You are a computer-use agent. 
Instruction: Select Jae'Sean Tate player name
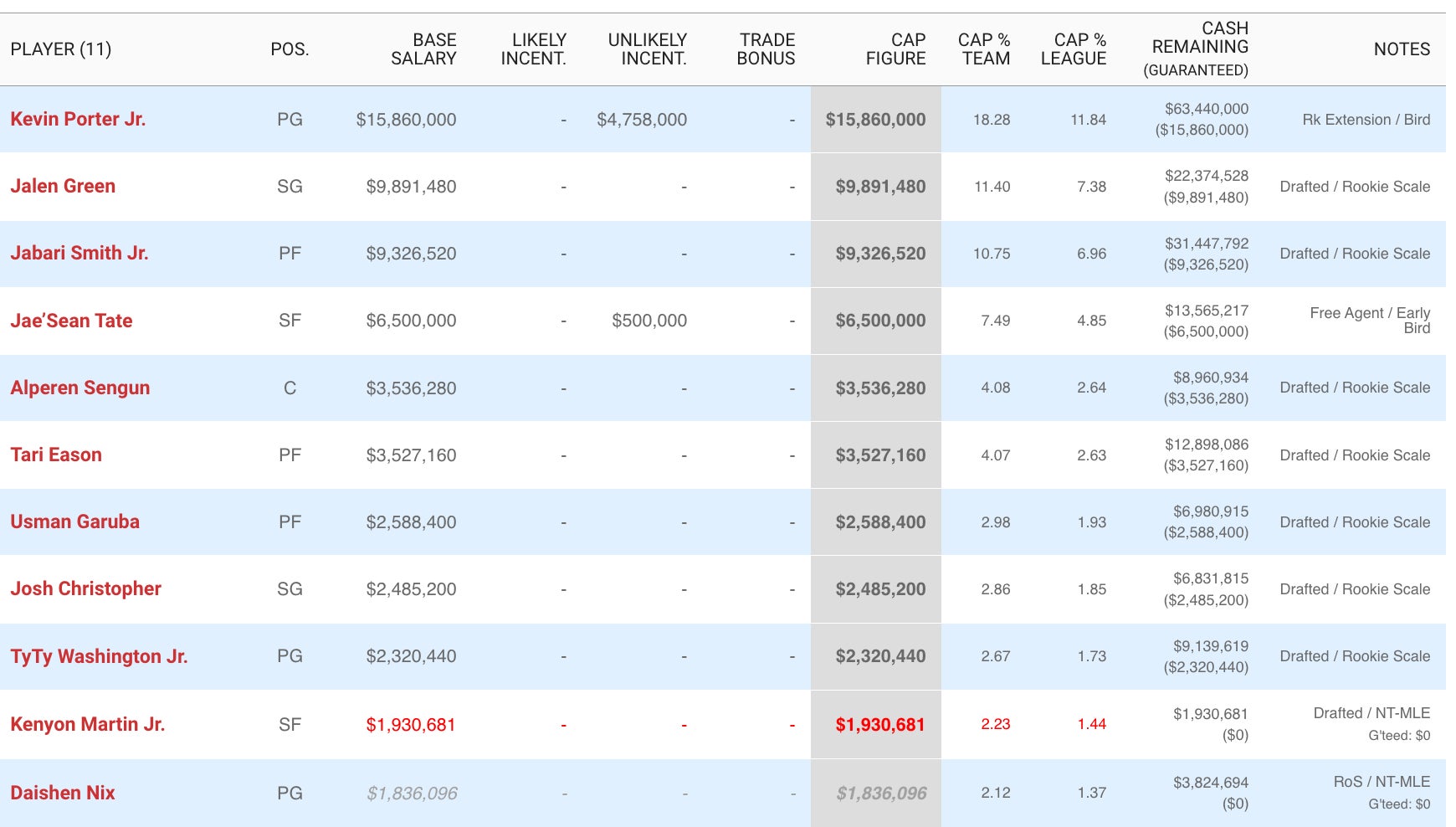click(x=71, y=321)
